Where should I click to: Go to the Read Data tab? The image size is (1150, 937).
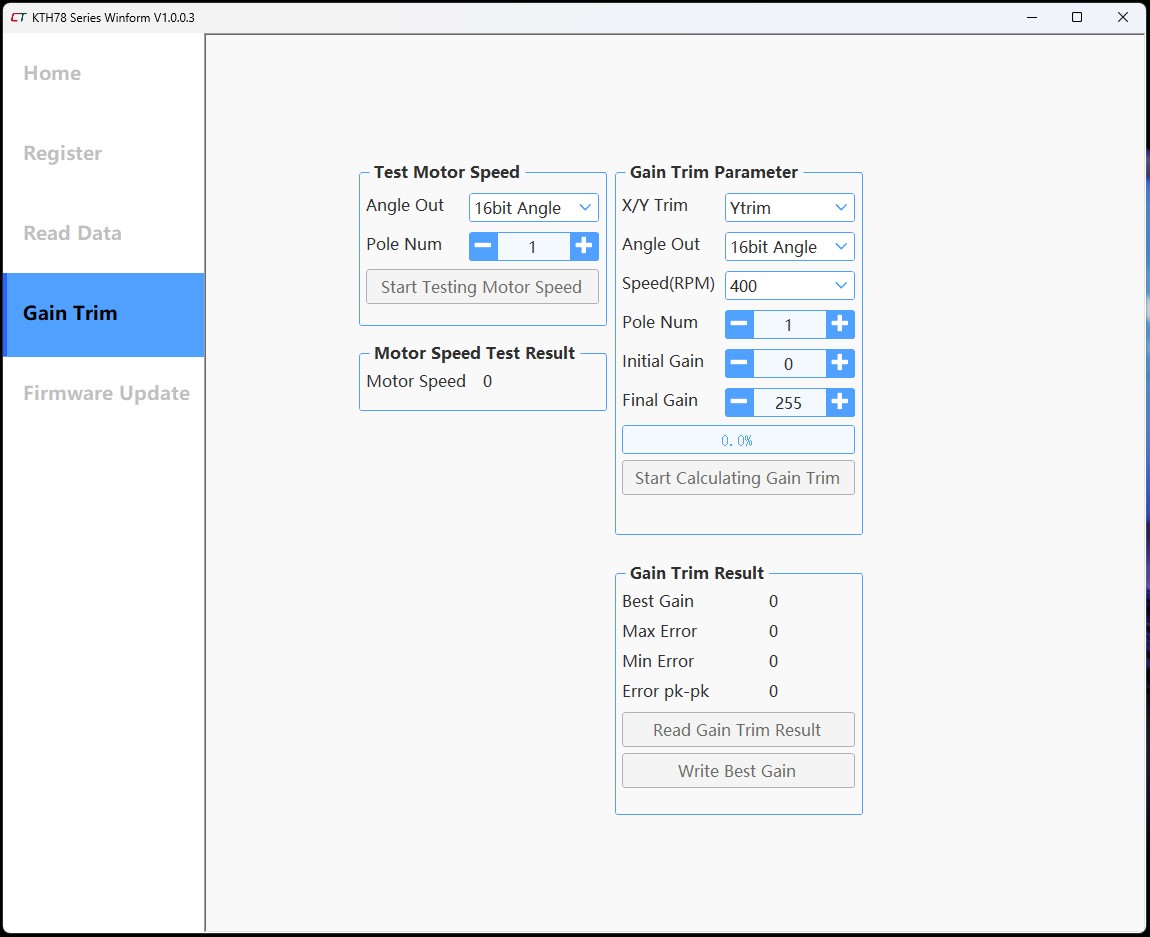[x=72, y=233]
